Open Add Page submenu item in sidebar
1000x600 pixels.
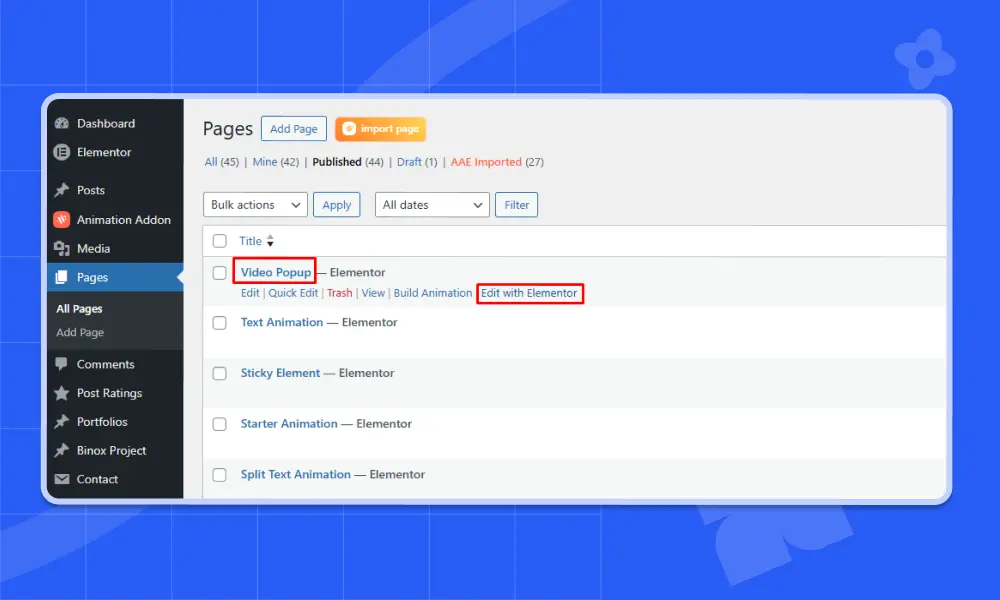[x=80, y=332]
